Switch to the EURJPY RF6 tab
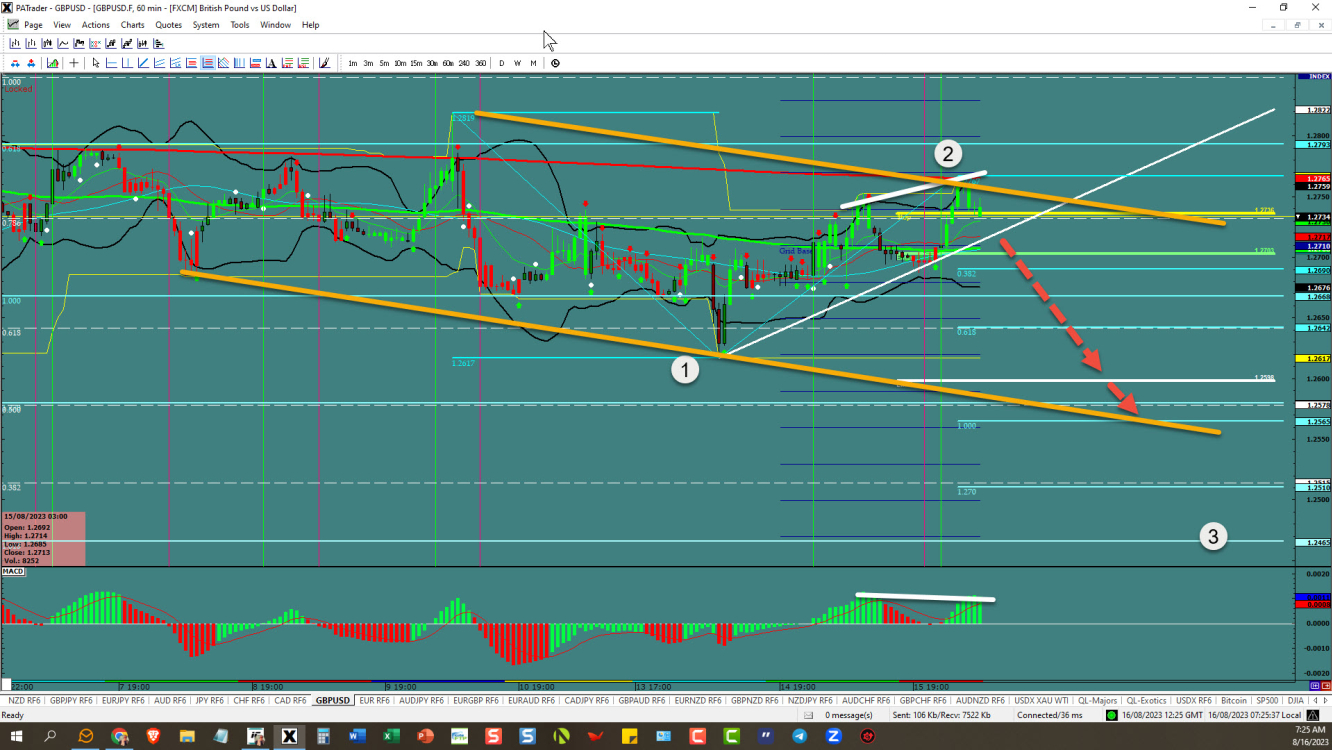The width and height of the screenshot is (1332, 750). tap(124, 700)
